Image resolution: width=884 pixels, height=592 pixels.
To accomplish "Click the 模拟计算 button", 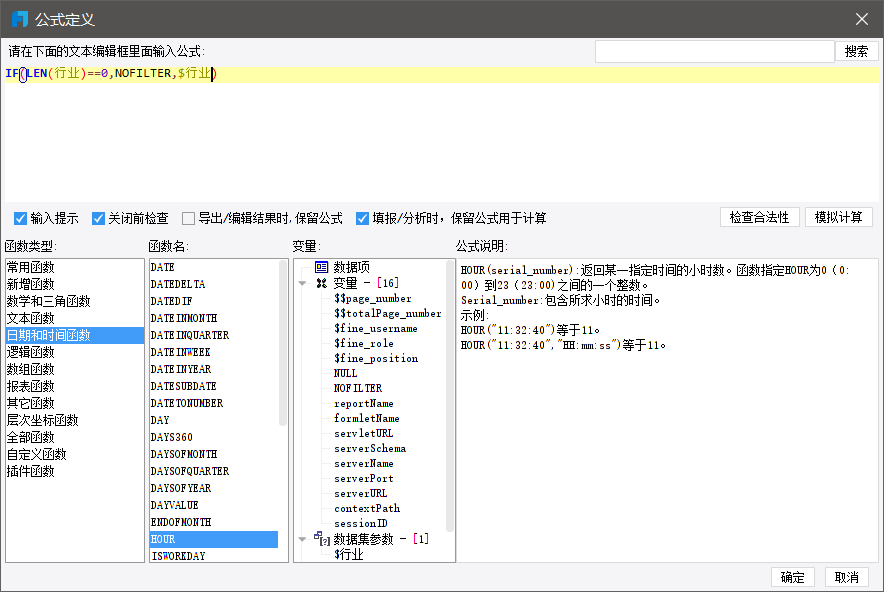I will [x=838, y=217].
